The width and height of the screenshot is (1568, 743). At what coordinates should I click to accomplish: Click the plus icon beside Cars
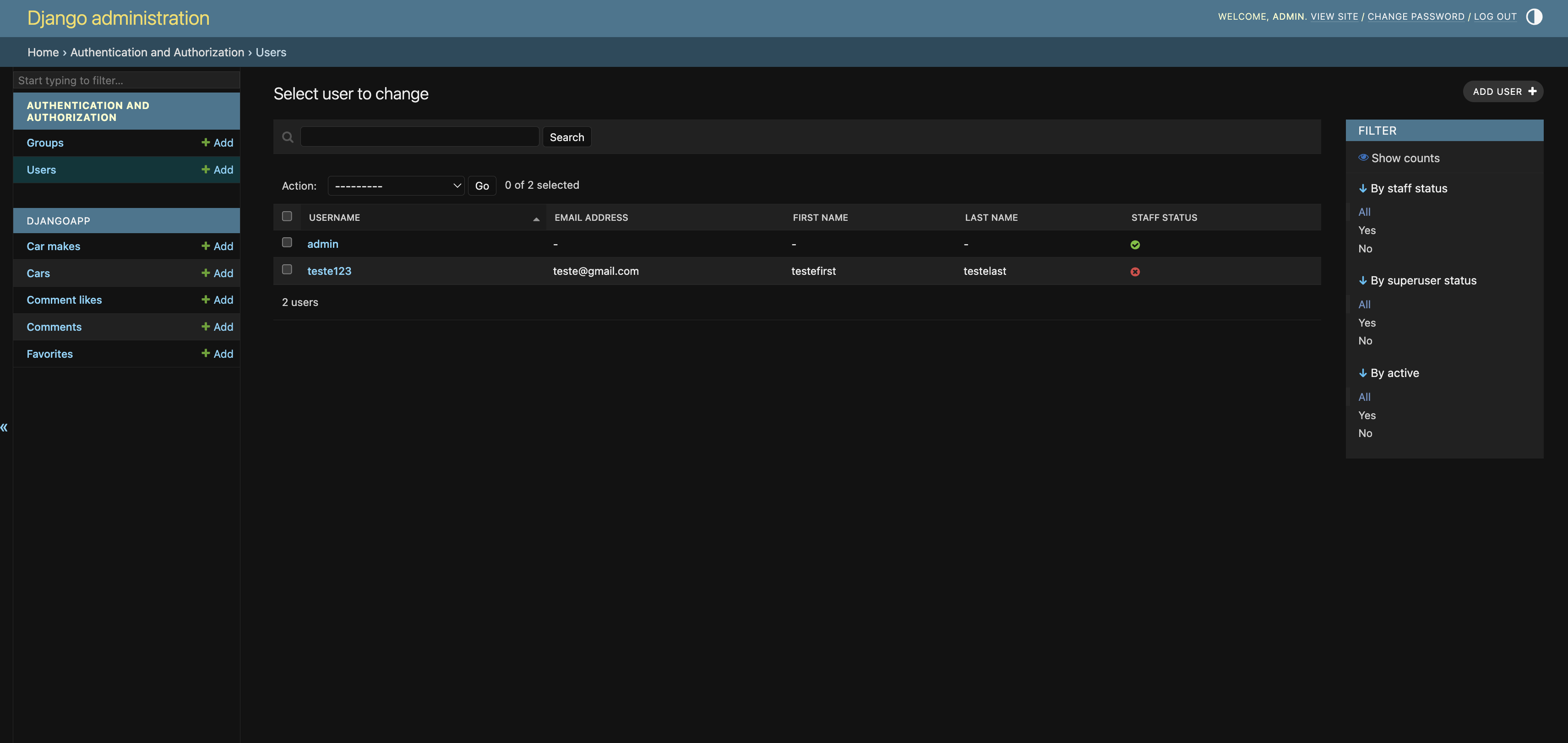coord(206,273)
